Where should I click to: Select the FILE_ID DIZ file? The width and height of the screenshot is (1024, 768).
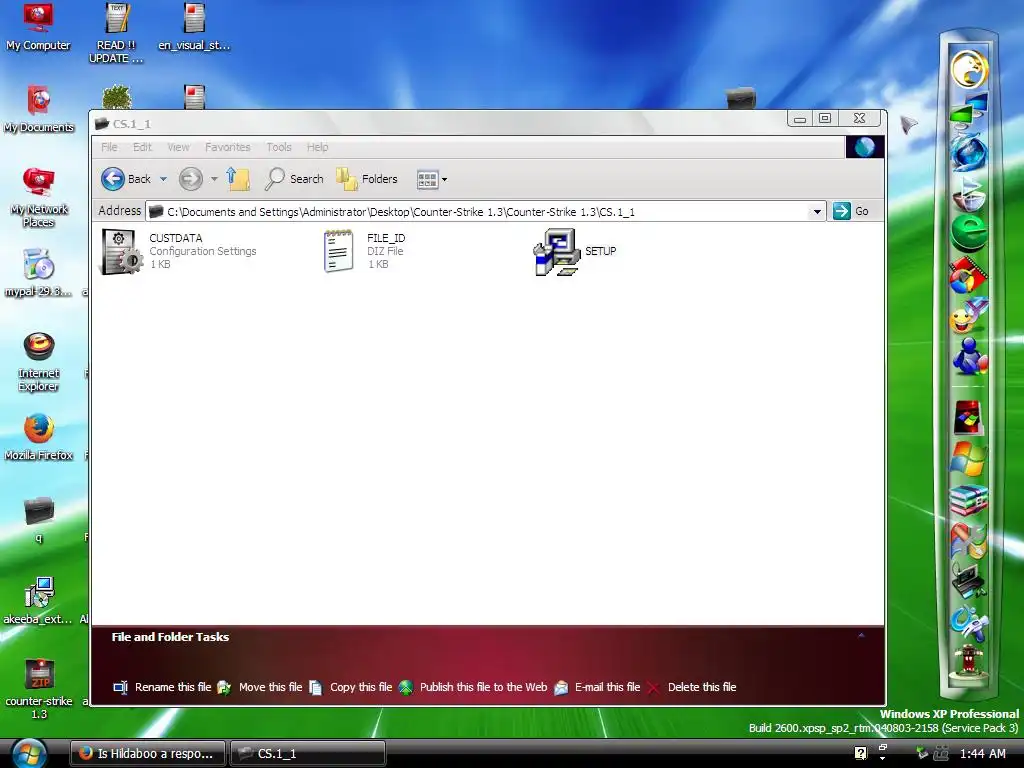click(364, 251)
